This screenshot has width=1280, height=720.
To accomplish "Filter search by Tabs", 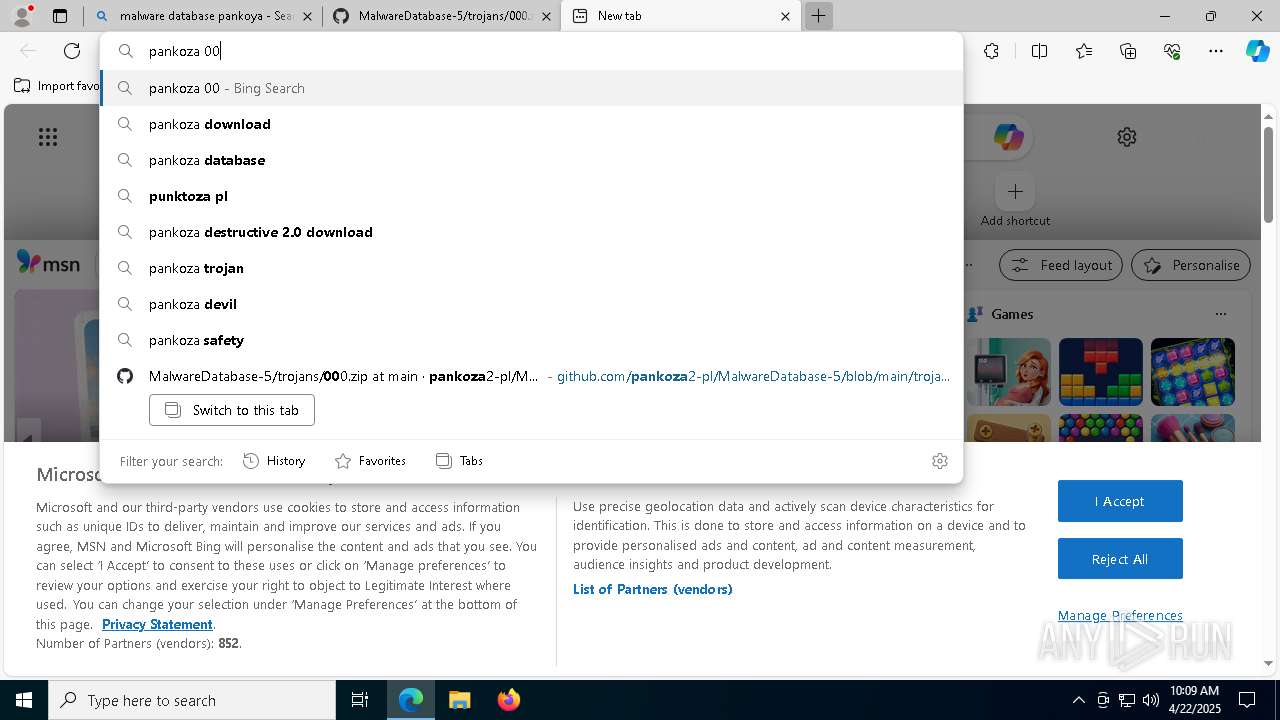I will (x=460, y=461).
